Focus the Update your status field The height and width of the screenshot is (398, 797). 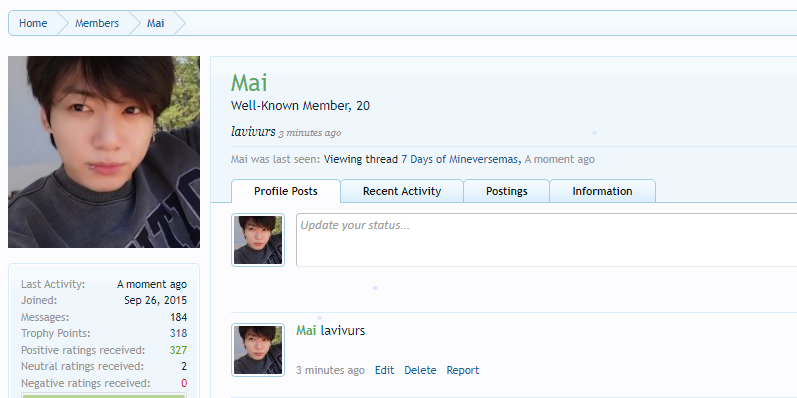[x=546, y=240]
